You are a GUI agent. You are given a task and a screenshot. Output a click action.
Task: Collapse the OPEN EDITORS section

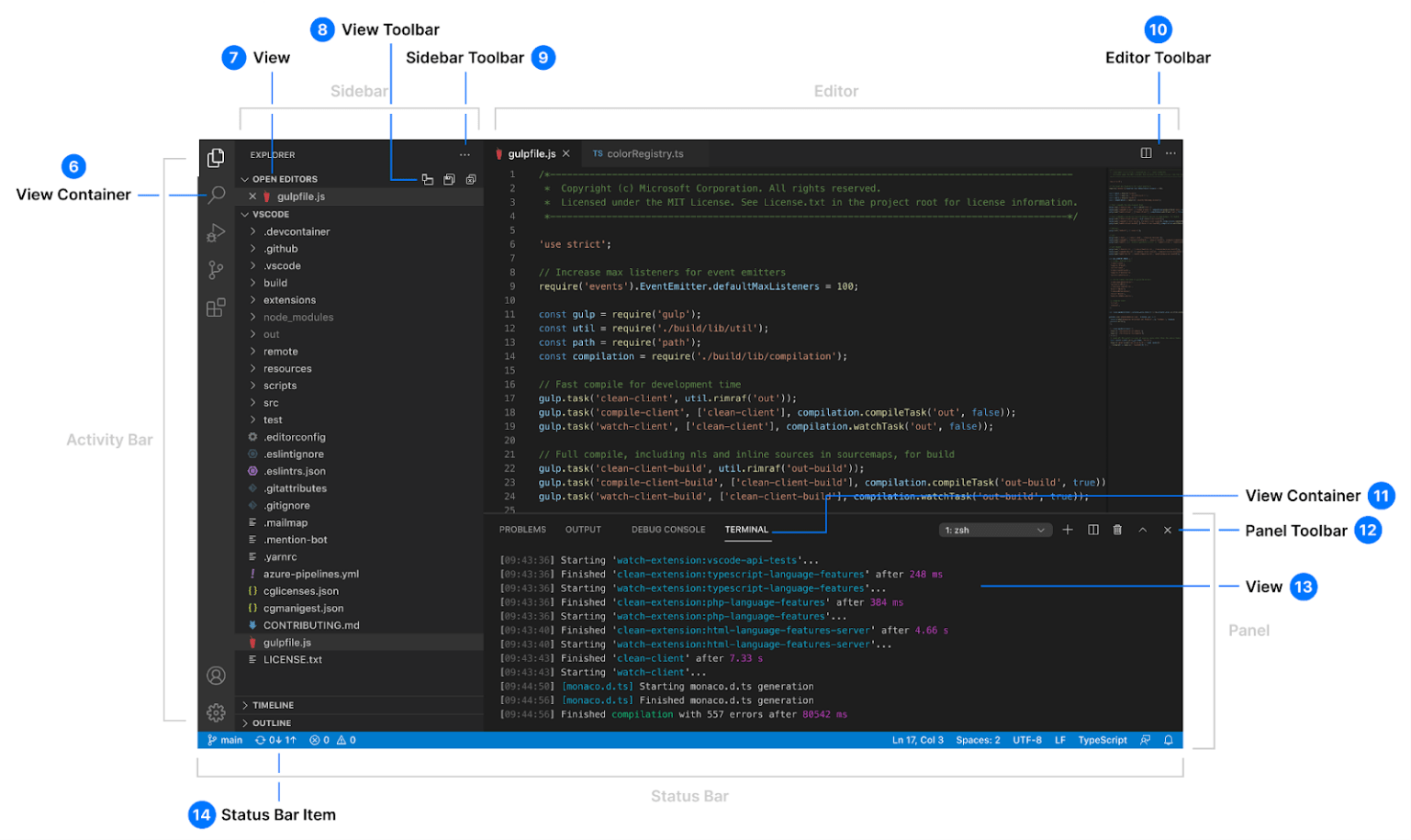click(x=244, y=178)
